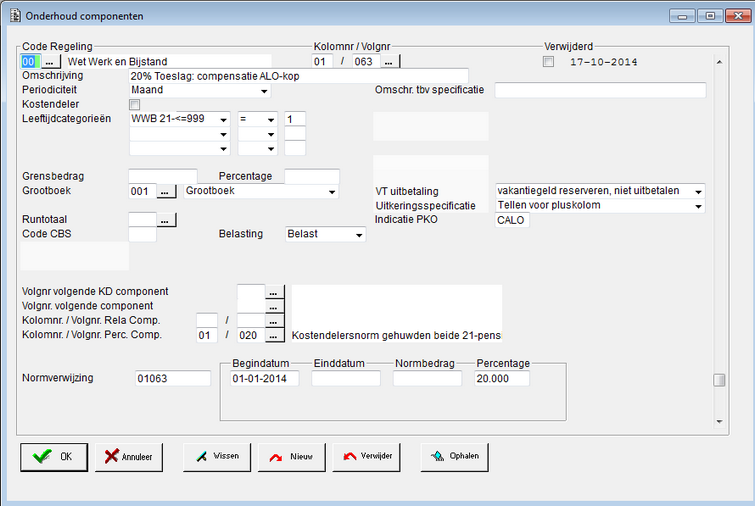Click the Ophalen button

coord(454,457)
